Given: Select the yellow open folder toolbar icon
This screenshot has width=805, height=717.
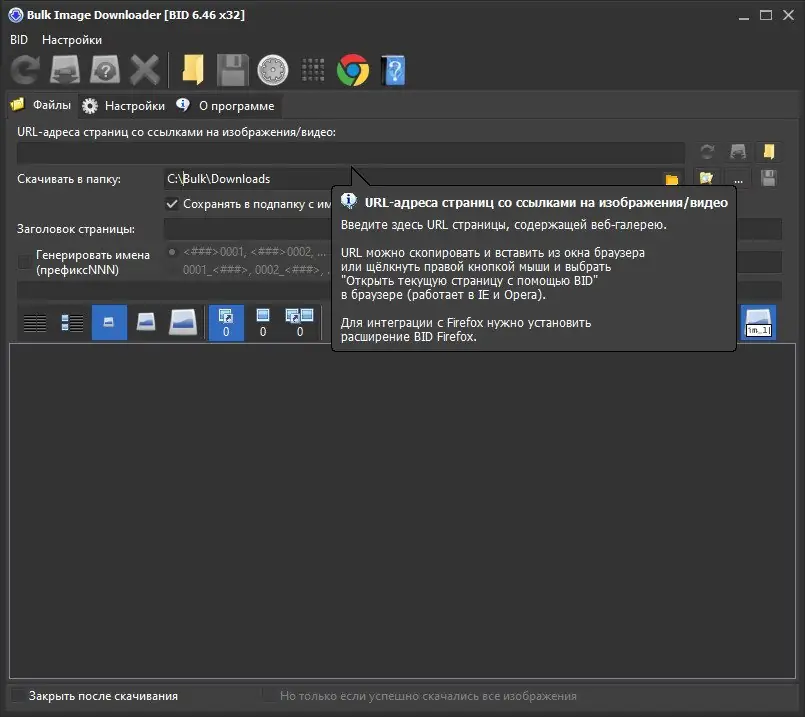Looking at the screenshot, I should click(x=192, y=69).
